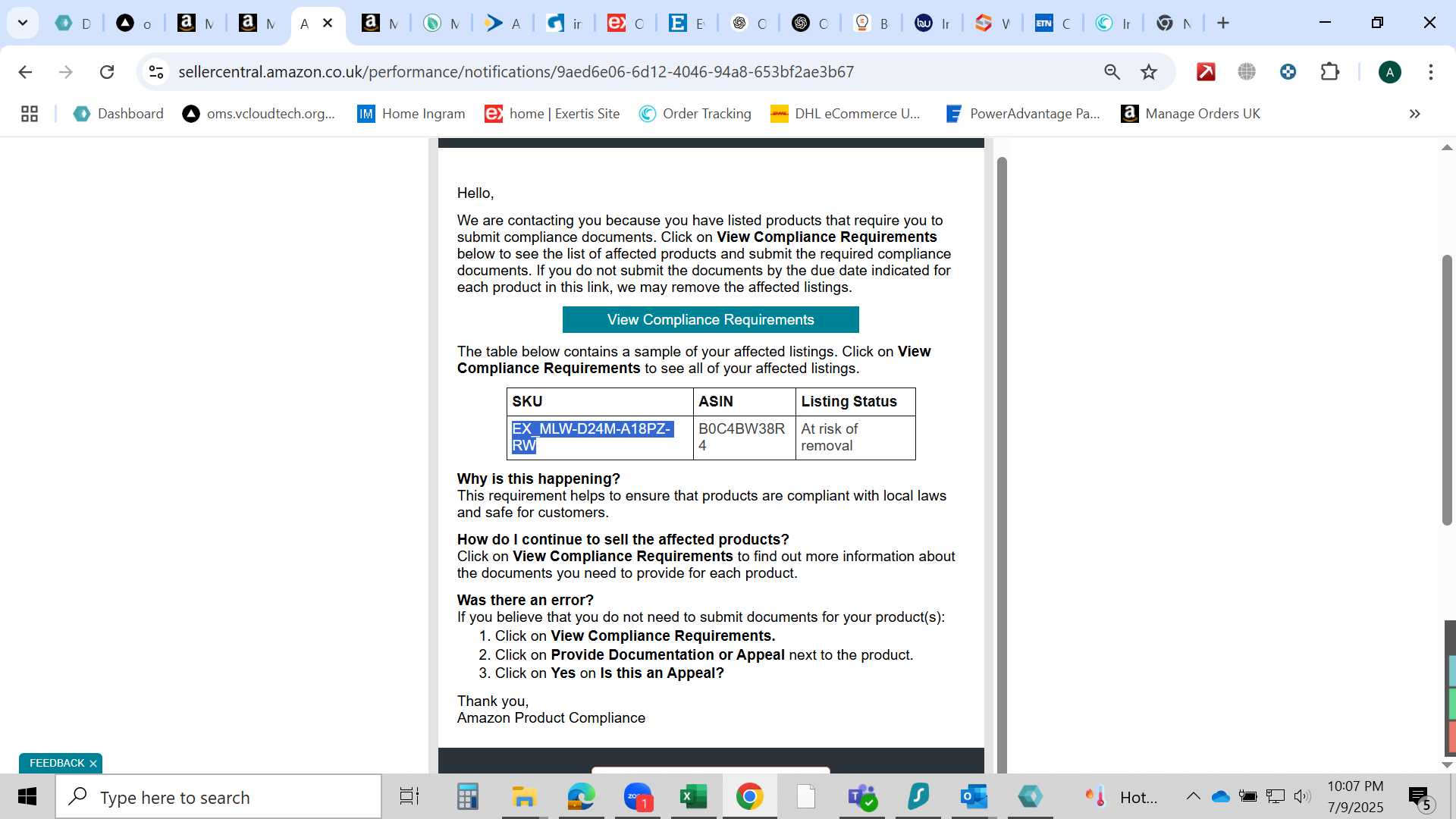Open the Order Tracking bookmark
The width and height of the screenshot is (1456, 819).
(695, 114)
